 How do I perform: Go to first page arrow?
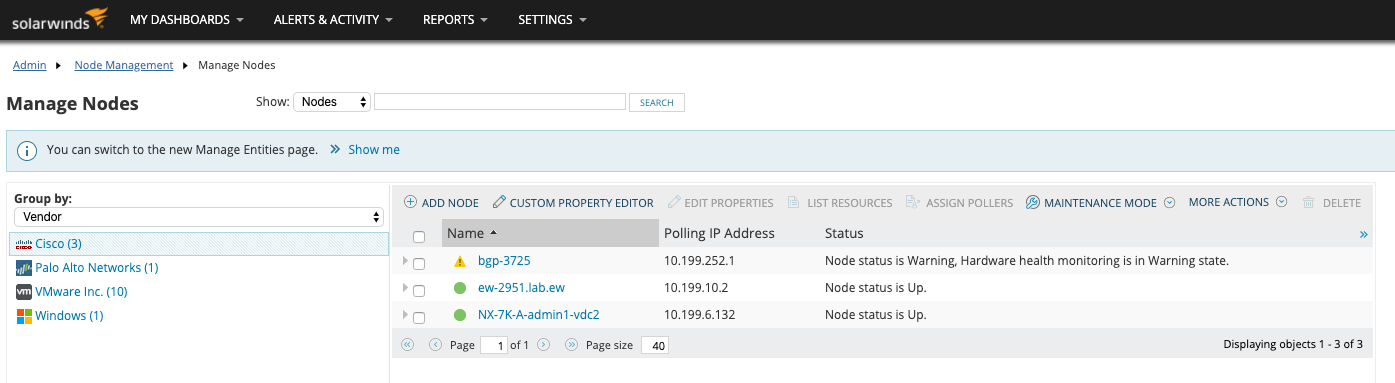click(407, 344)
